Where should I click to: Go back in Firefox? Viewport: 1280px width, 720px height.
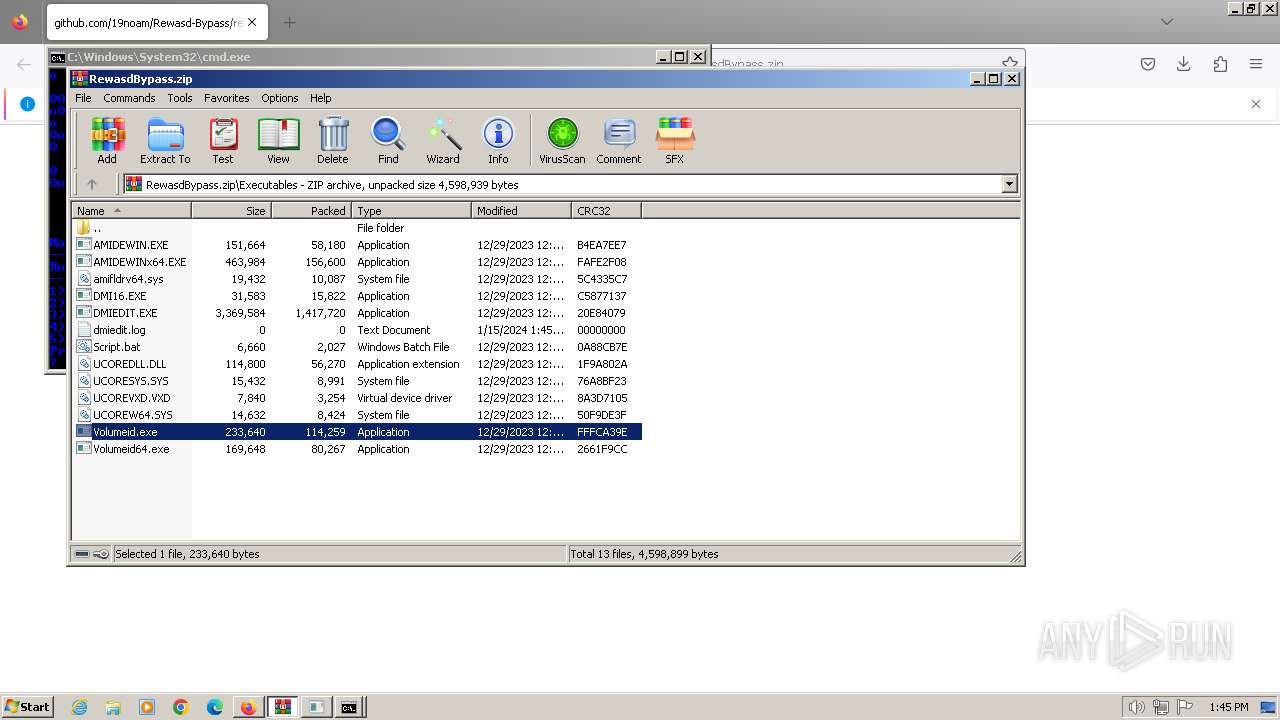click(x=24, y=64)
